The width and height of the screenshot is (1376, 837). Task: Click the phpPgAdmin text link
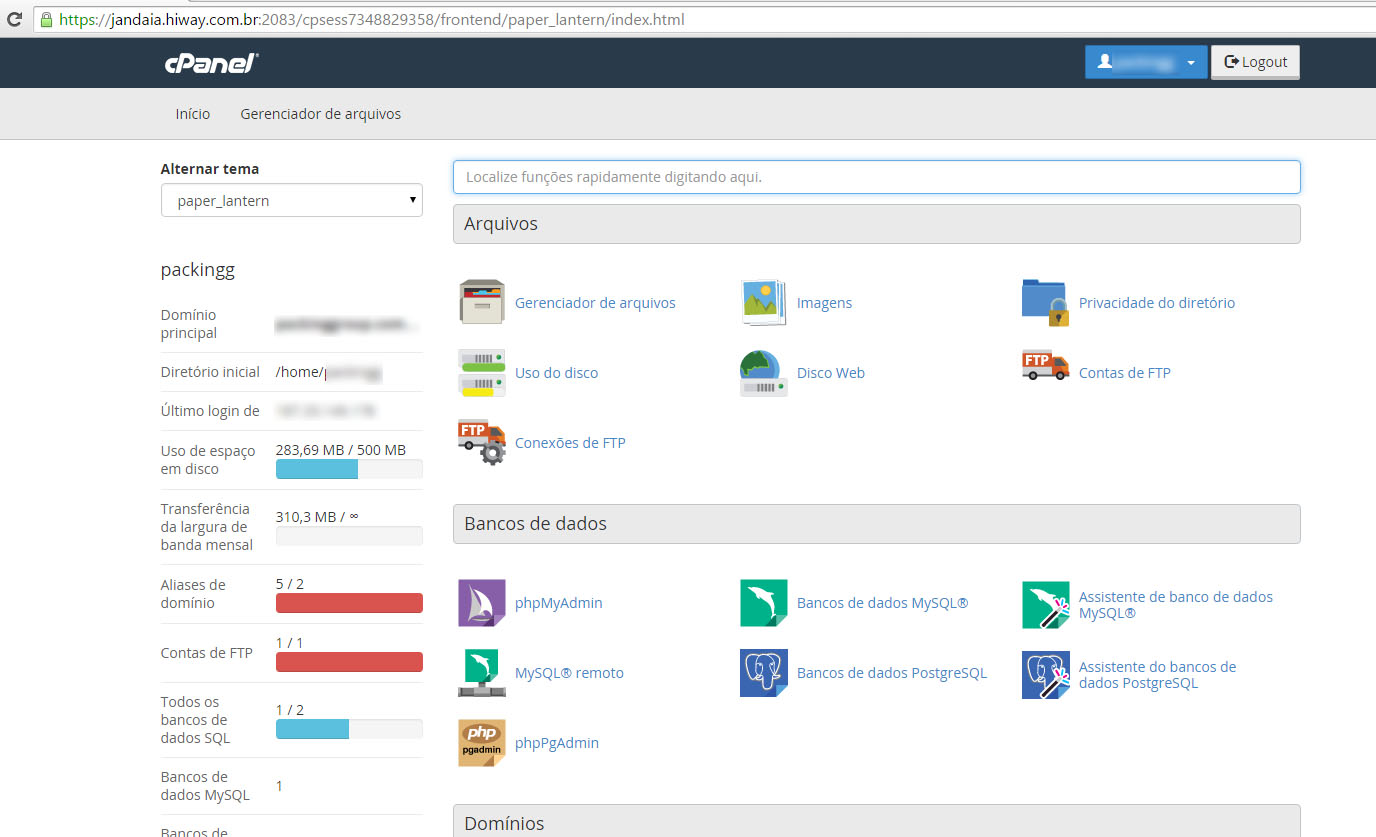557,743
